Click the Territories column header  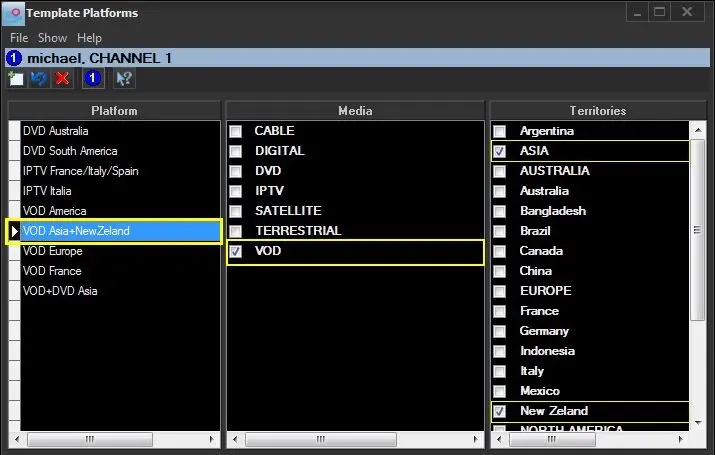click(597, 110)
